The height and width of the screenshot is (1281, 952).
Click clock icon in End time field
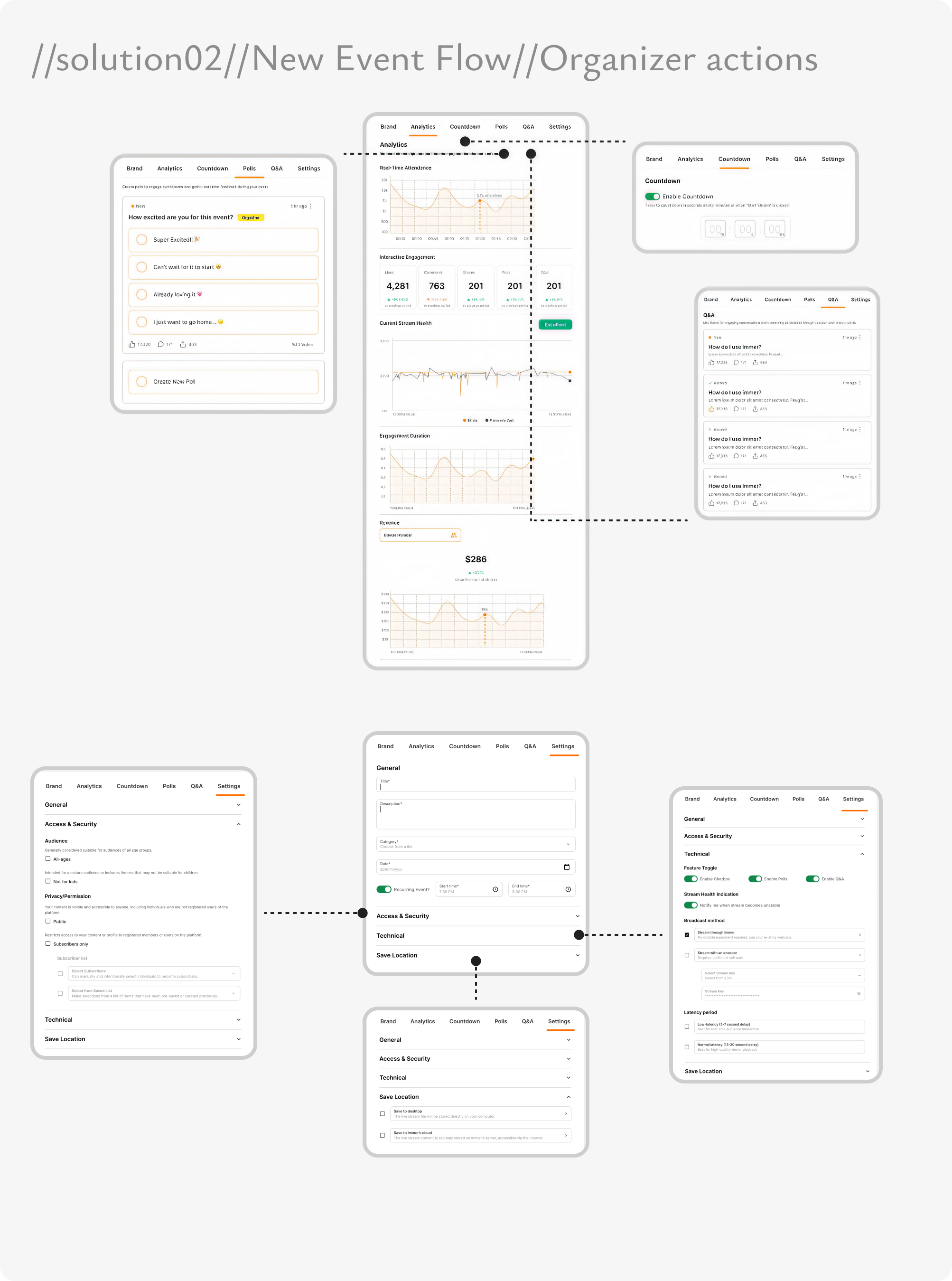click(x=568, y=889)
